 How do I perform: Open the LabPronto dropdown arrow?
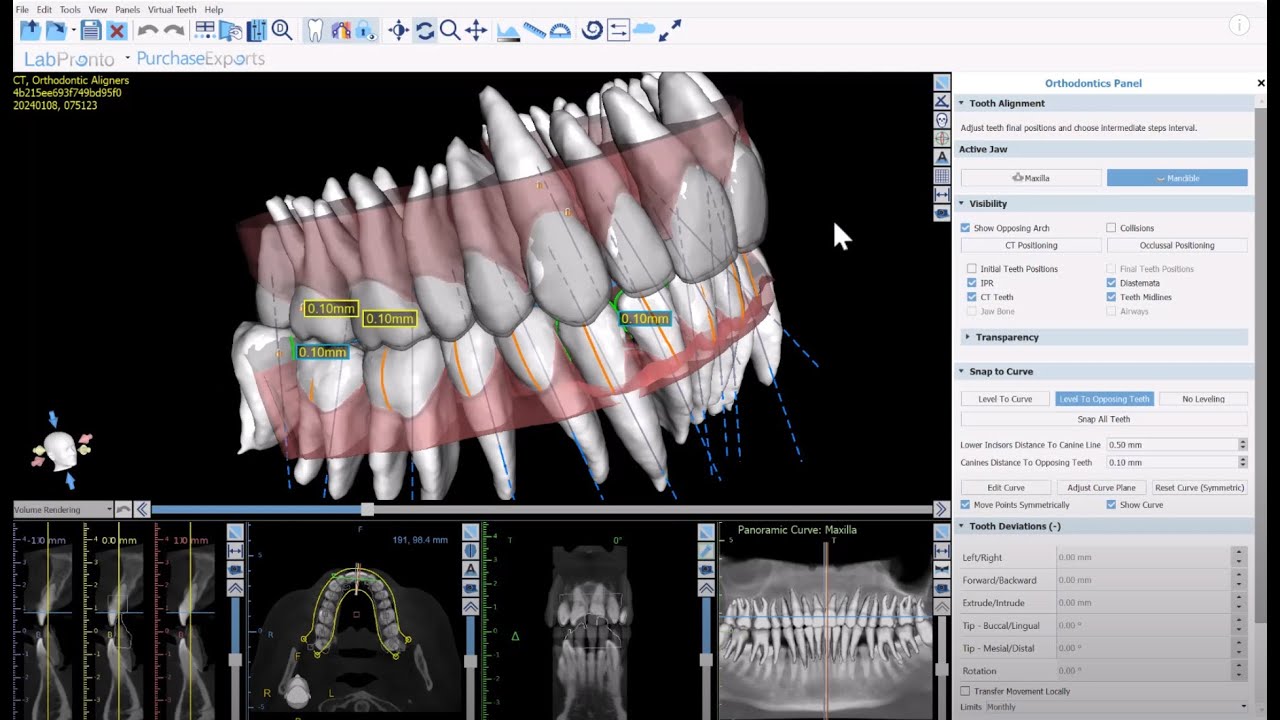click(x=127, y=57)
